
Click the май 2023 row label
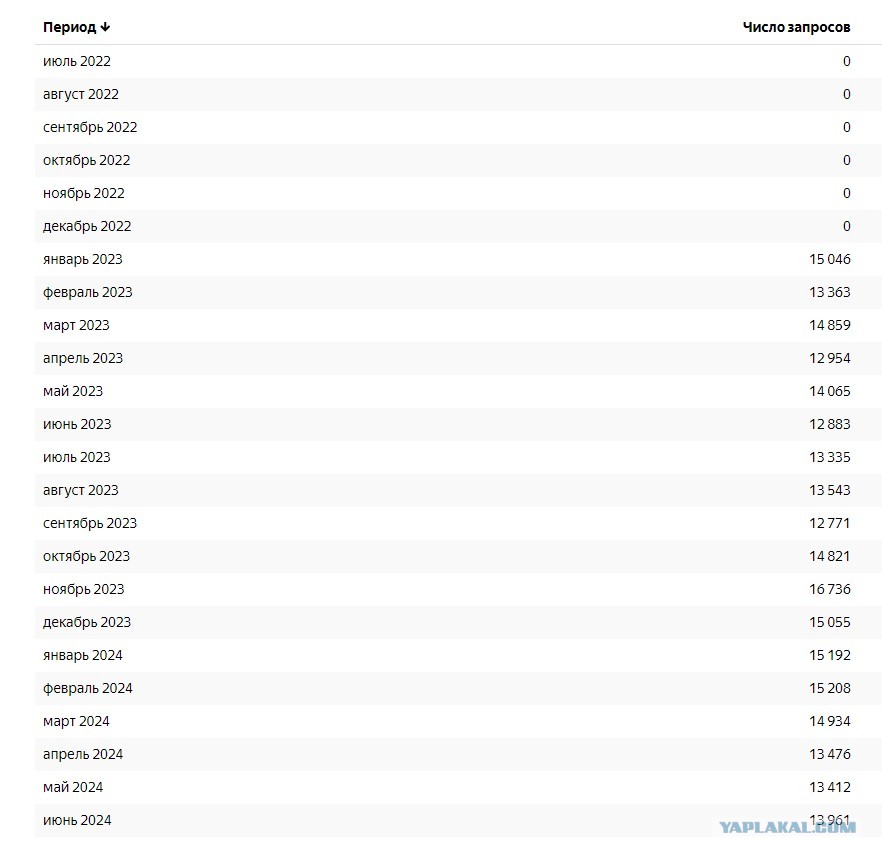coord(73,391)
